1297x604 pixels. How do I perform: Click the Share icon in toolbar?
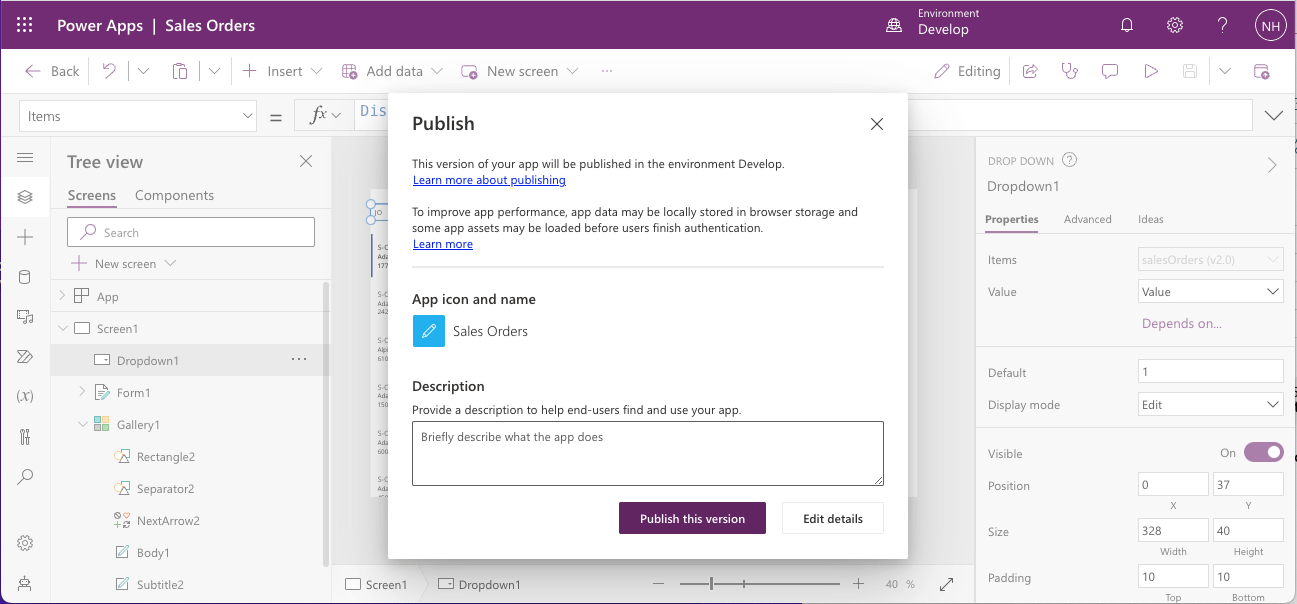(x=1030, y=71)
